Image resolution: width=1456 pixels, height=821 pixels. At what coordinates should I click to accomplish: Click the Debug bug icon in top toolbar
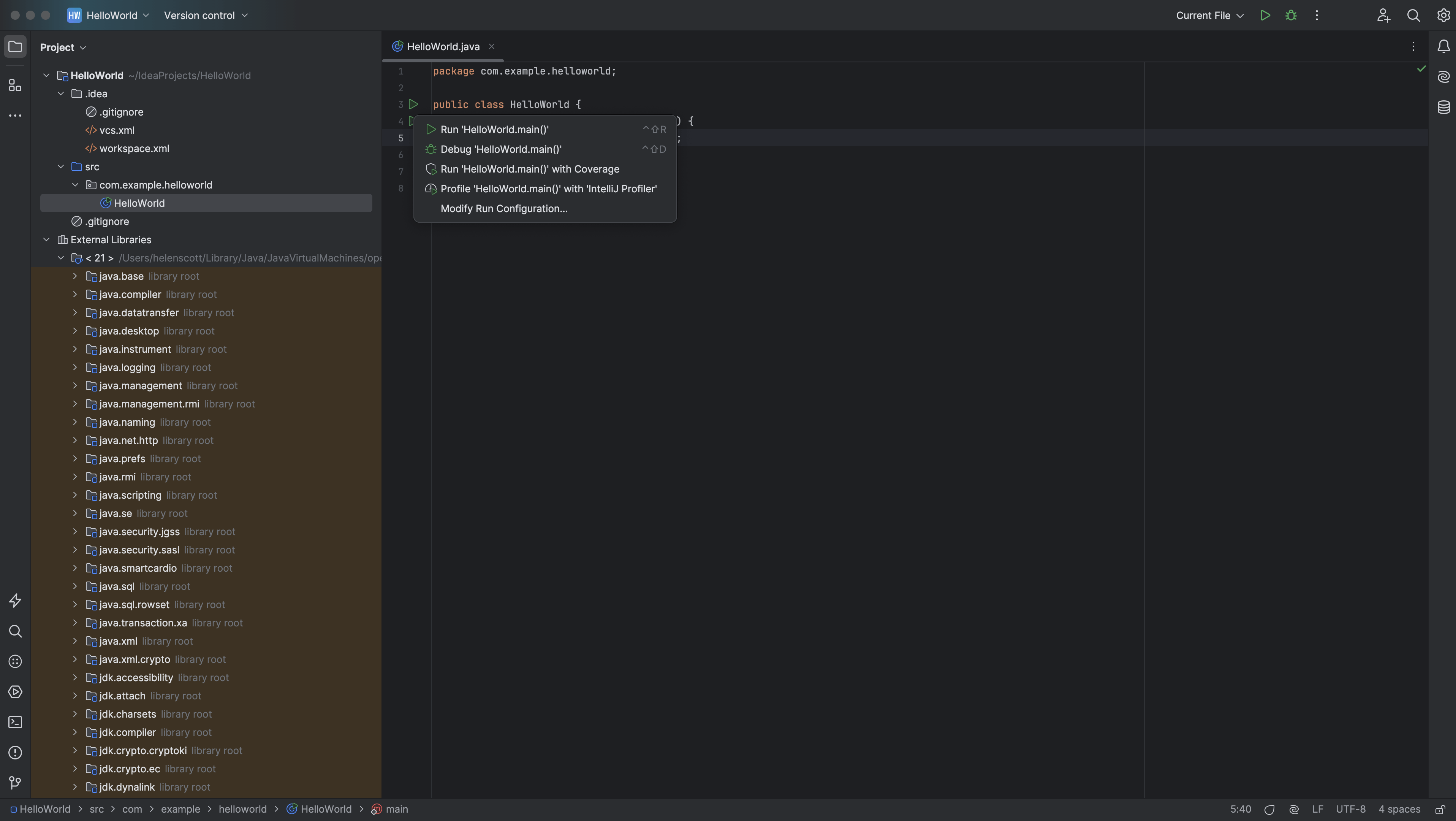pos(1291,15)
